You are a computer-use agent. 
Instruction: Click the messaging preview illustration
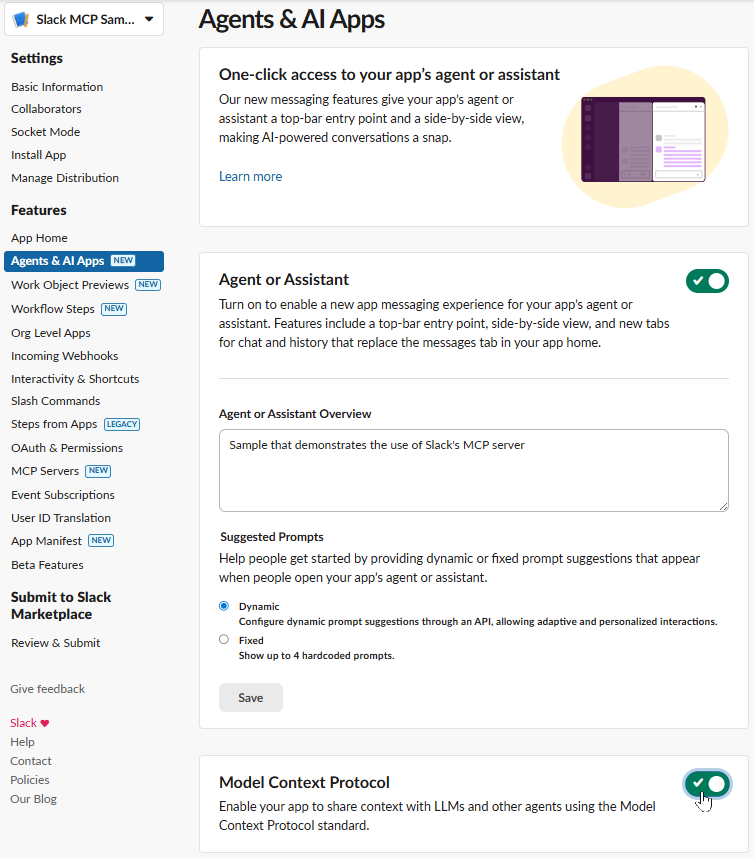tap(643, 139)
